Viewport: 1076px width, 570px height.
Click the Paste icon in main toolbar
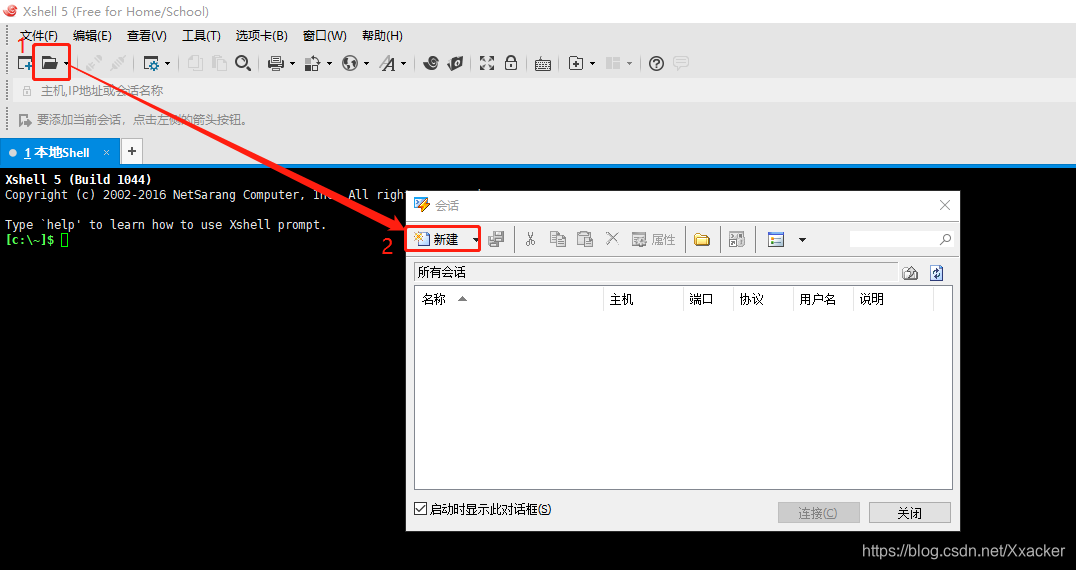point(219,63)
